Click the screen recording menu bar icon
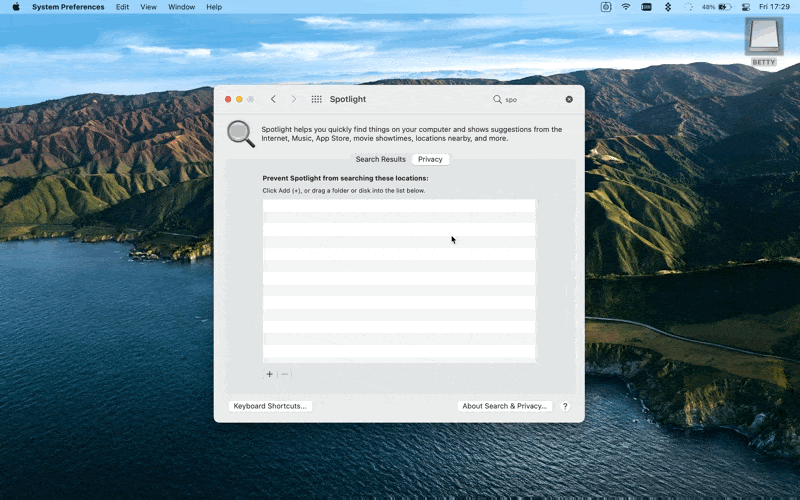 (606, 7)
